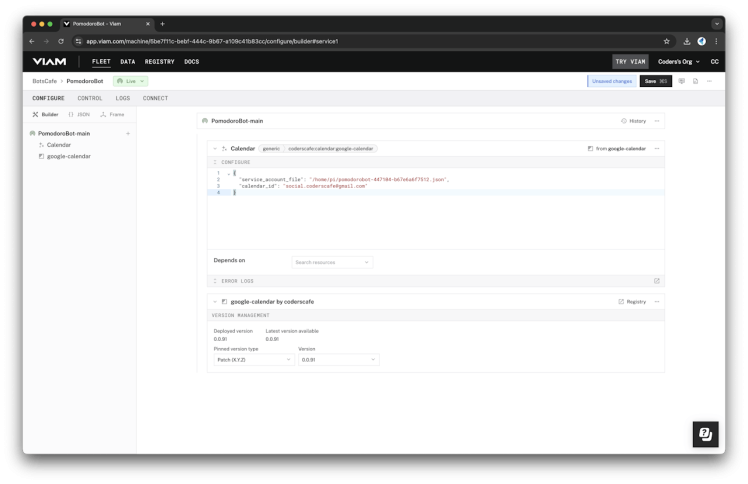
Task: Bookmark this page with the star icon
Action: [667, 41]
